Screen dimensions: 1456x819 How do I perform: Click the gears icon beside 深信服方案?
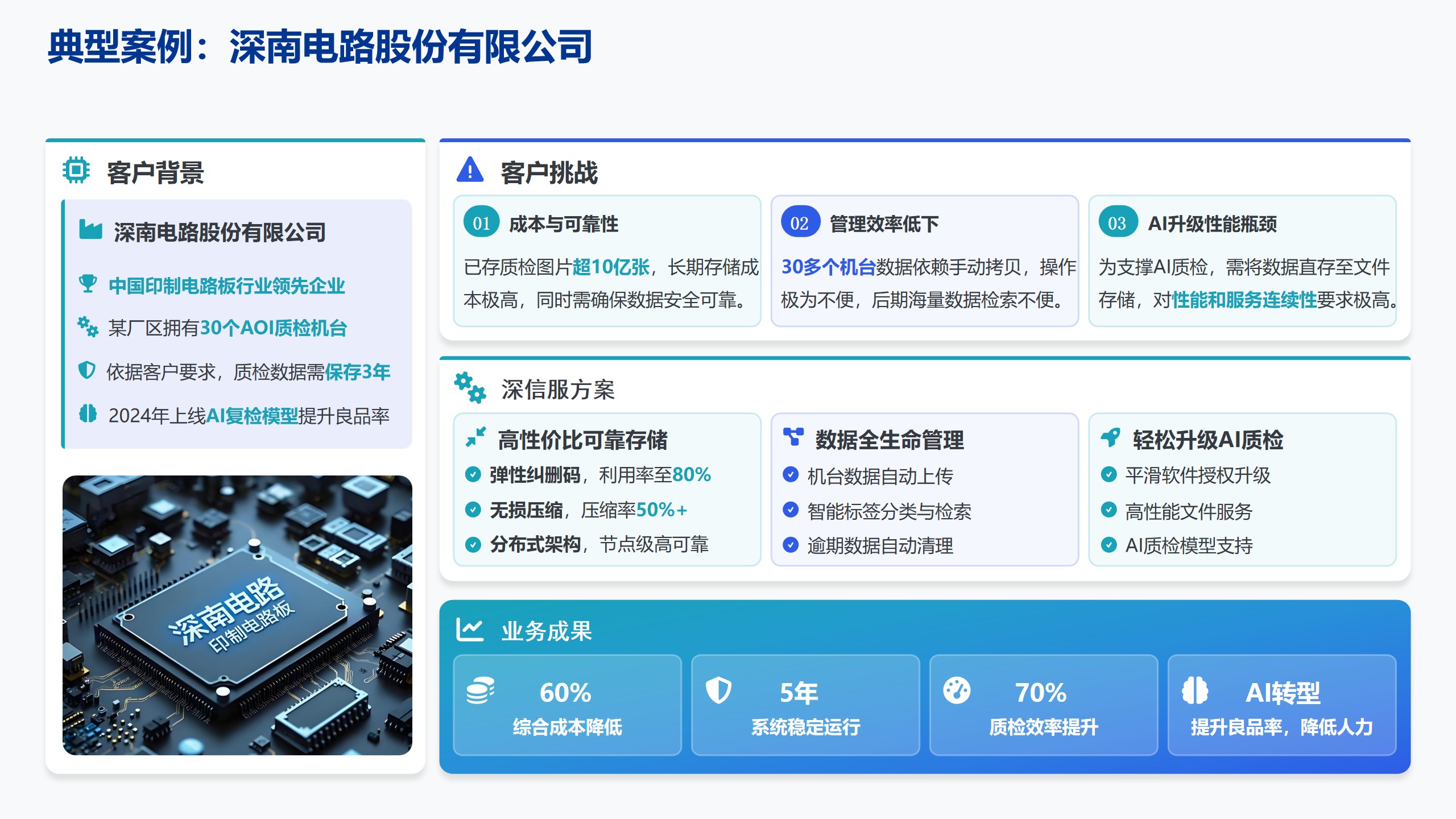pos(470,388)
